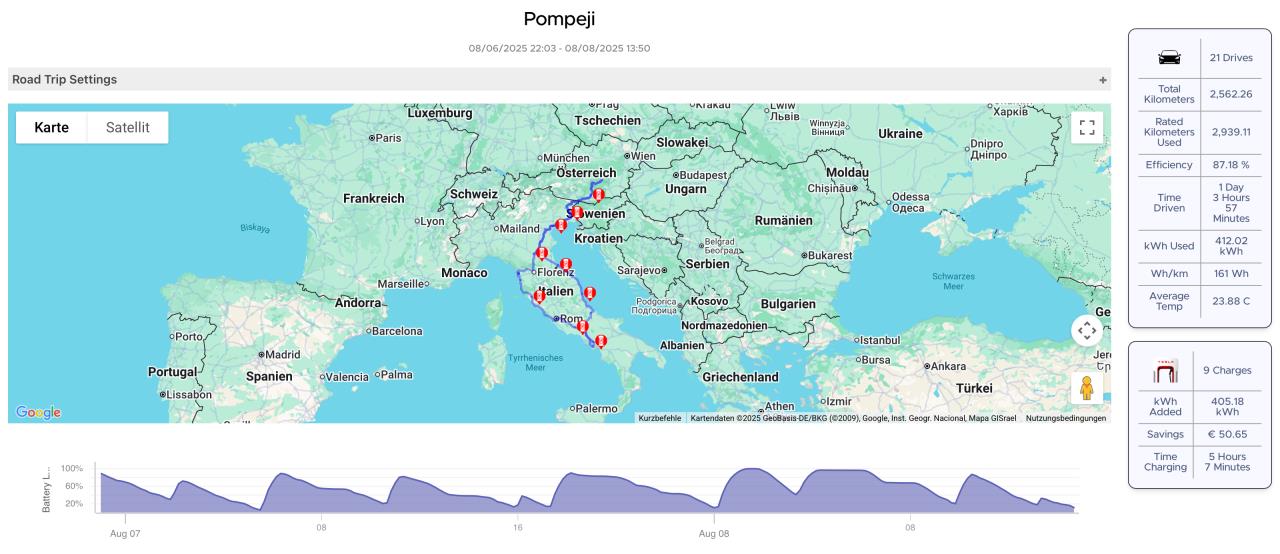Click the map camera pan control

(x=1087, y=330)
